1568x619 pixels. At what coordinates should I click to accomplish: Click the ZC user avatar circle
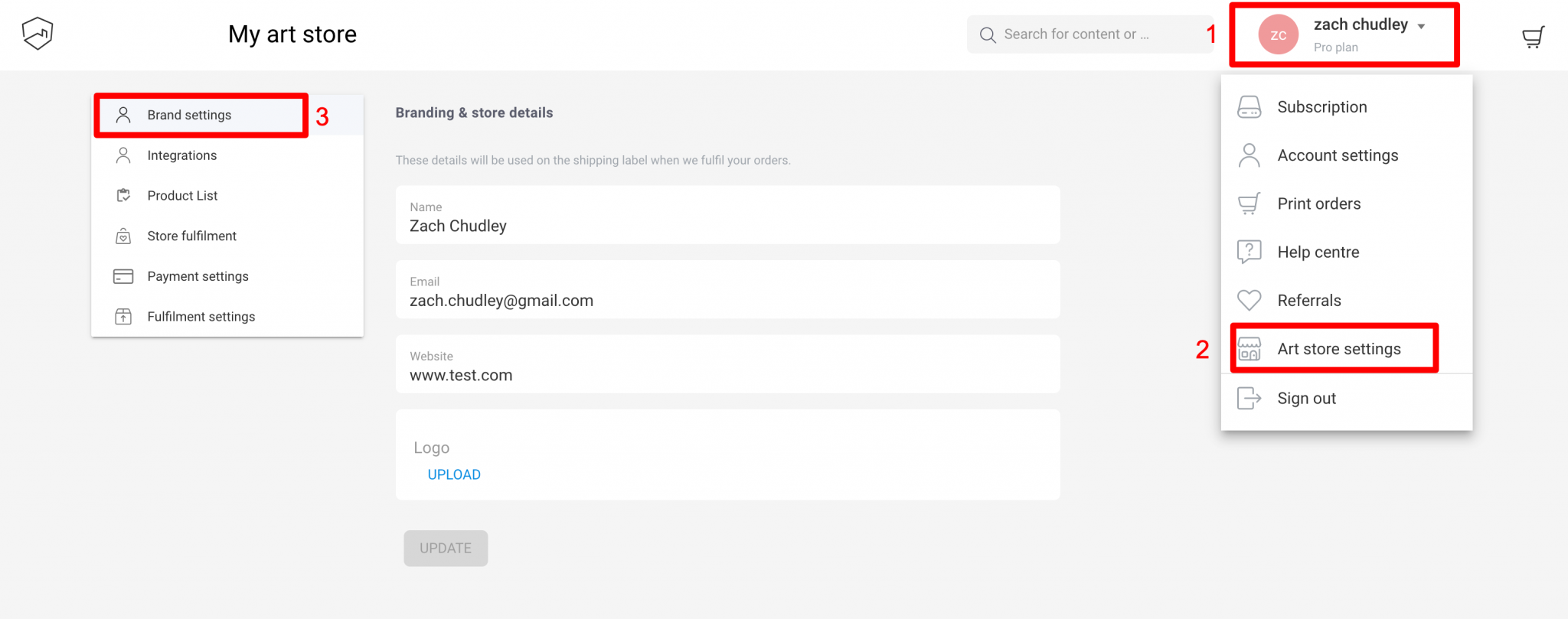(x=1278, y=35)
